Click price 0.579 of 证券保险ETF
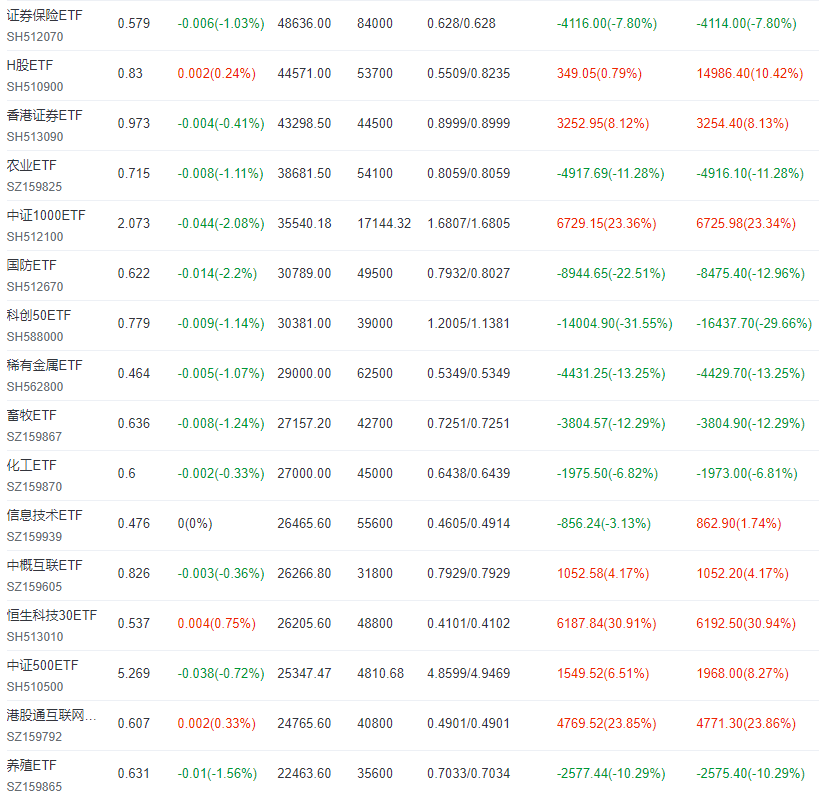Screen dimensions: 819x798 coord(134,24)
